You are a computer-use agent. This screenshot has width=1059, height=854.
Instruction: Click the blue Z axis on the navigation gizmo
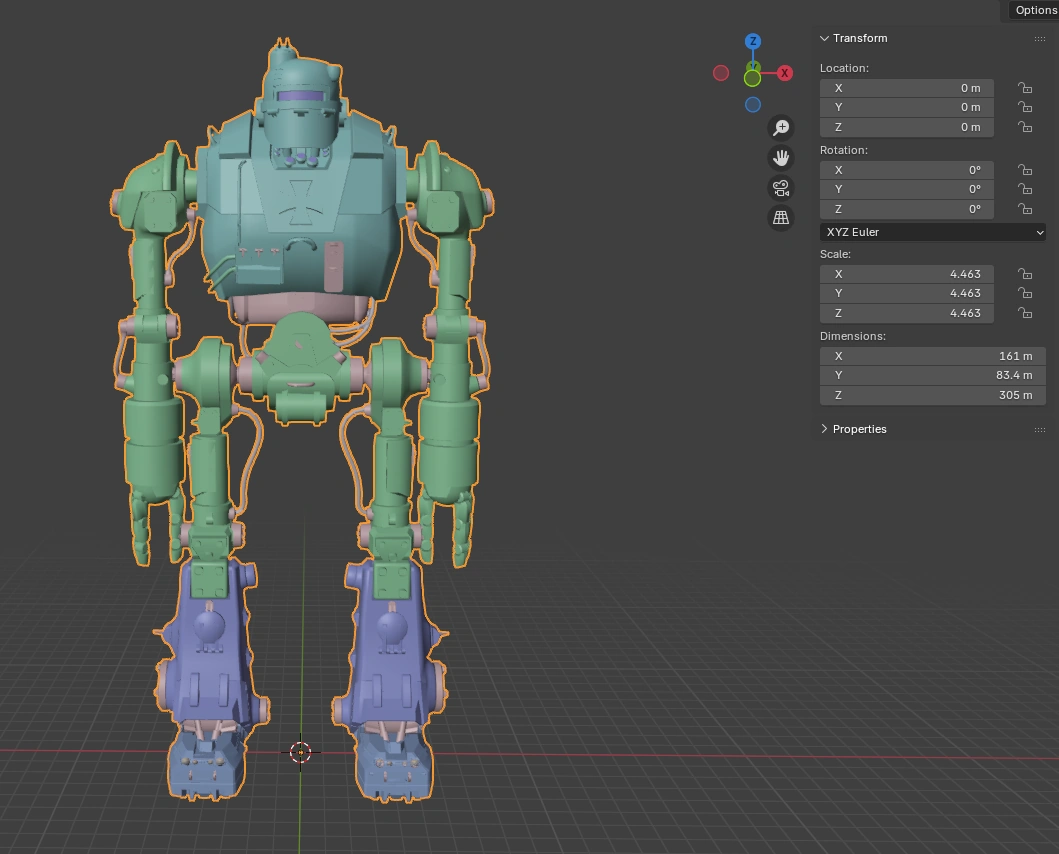[x=752, y=41]
